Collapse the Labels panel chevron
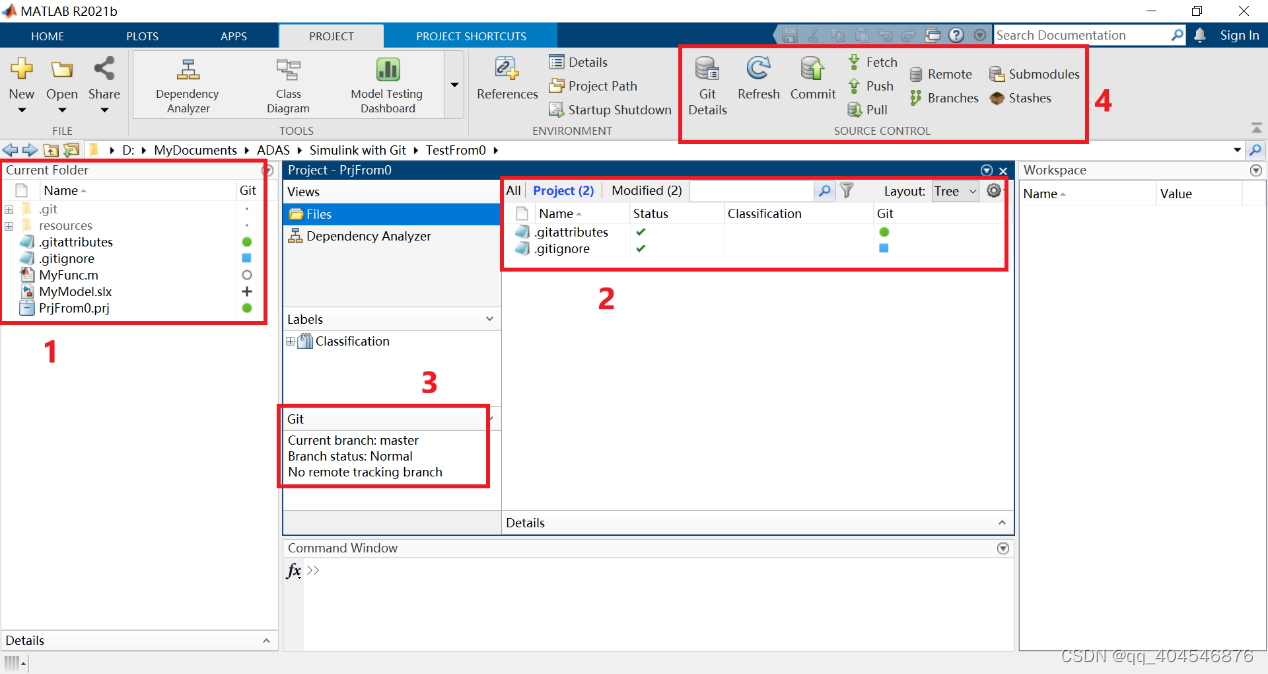This screenshot has height=674, width=1268. pos(490,319)
